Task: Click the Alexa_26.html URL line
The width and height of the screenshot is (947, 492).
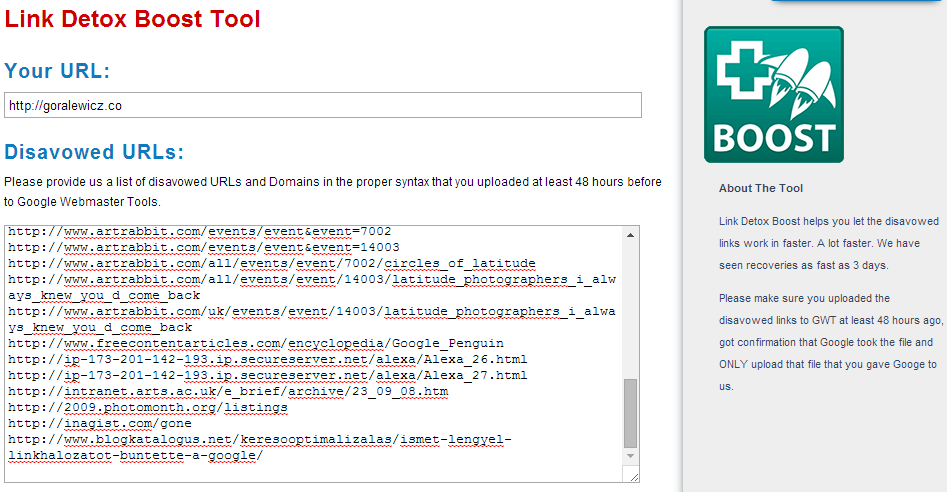Action: [x=268, y=360]
